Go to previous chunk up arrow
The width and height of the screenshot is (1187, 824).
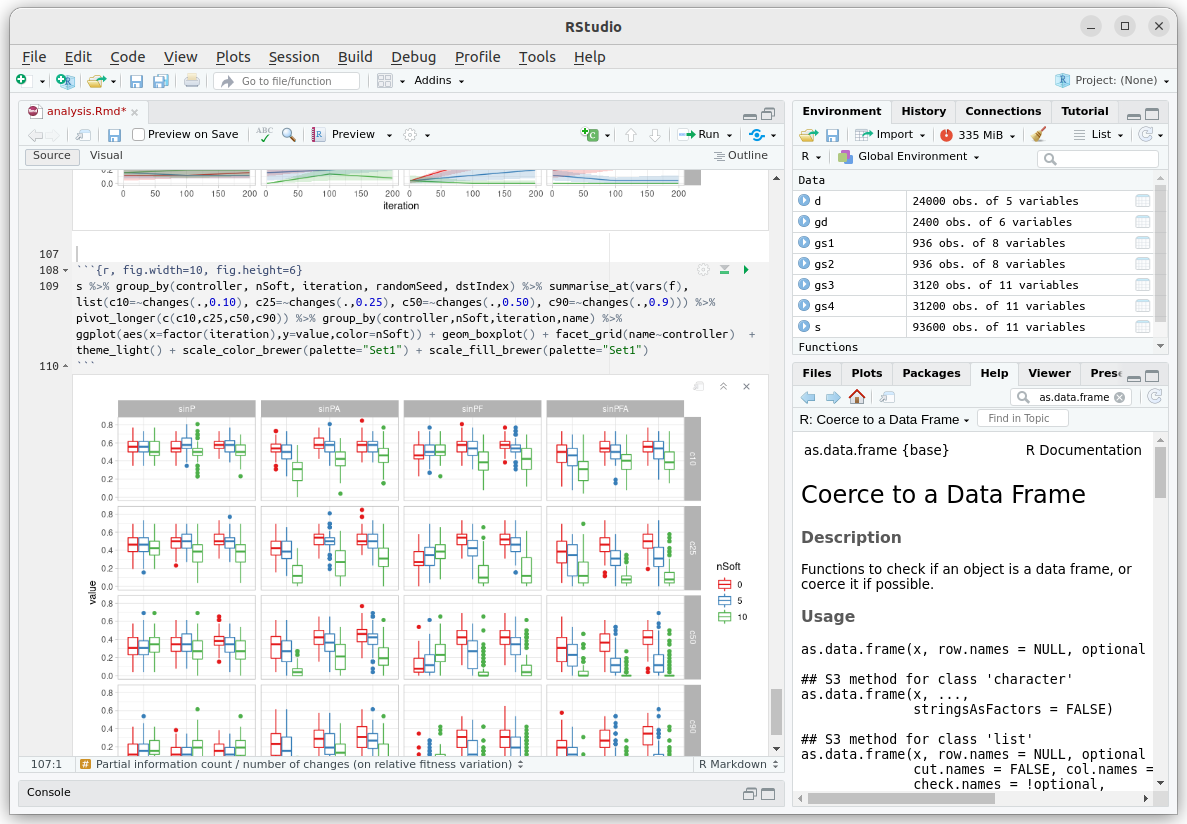coord(631,135)
